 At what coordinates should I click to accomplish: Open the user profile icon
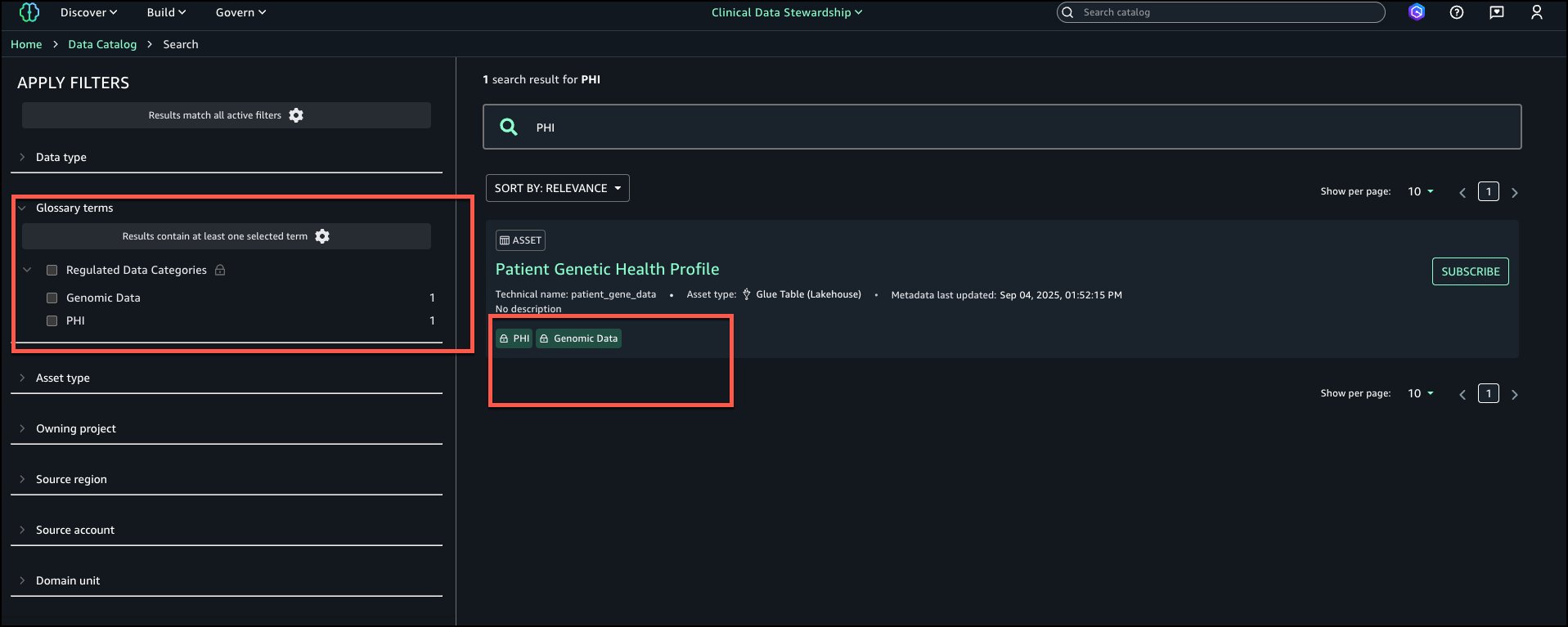click(x=1536, y=12)
